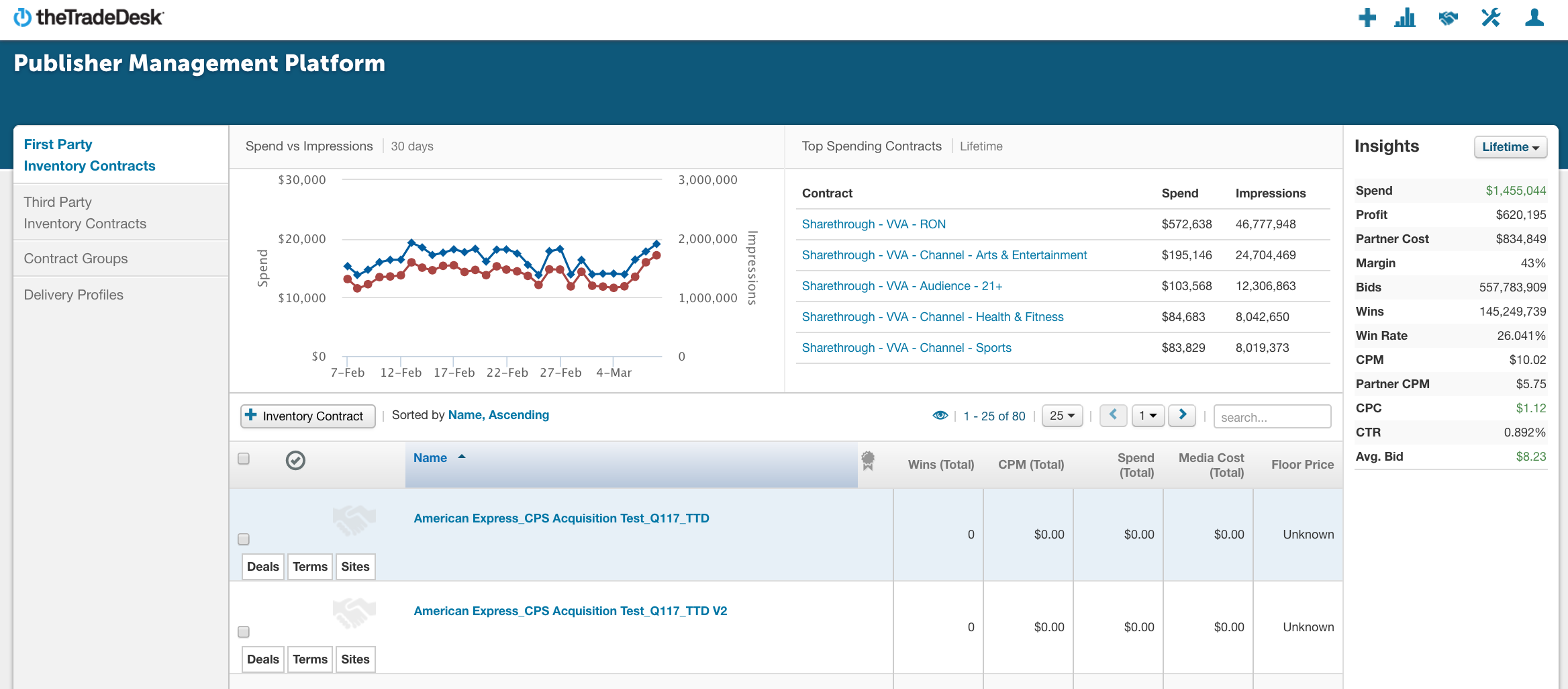Click Deals for Q117_TTD V2 contract
The width and height of the screenshot is (1568, 689).
262,659
